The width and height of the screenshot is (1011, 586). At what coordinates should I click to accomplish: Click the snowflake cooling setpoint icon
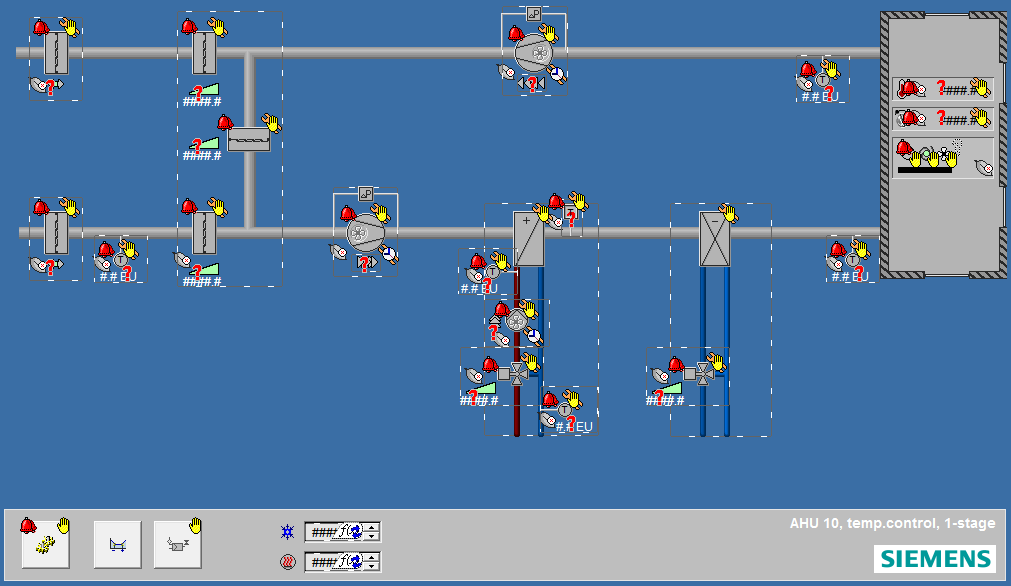click(286, 531)
